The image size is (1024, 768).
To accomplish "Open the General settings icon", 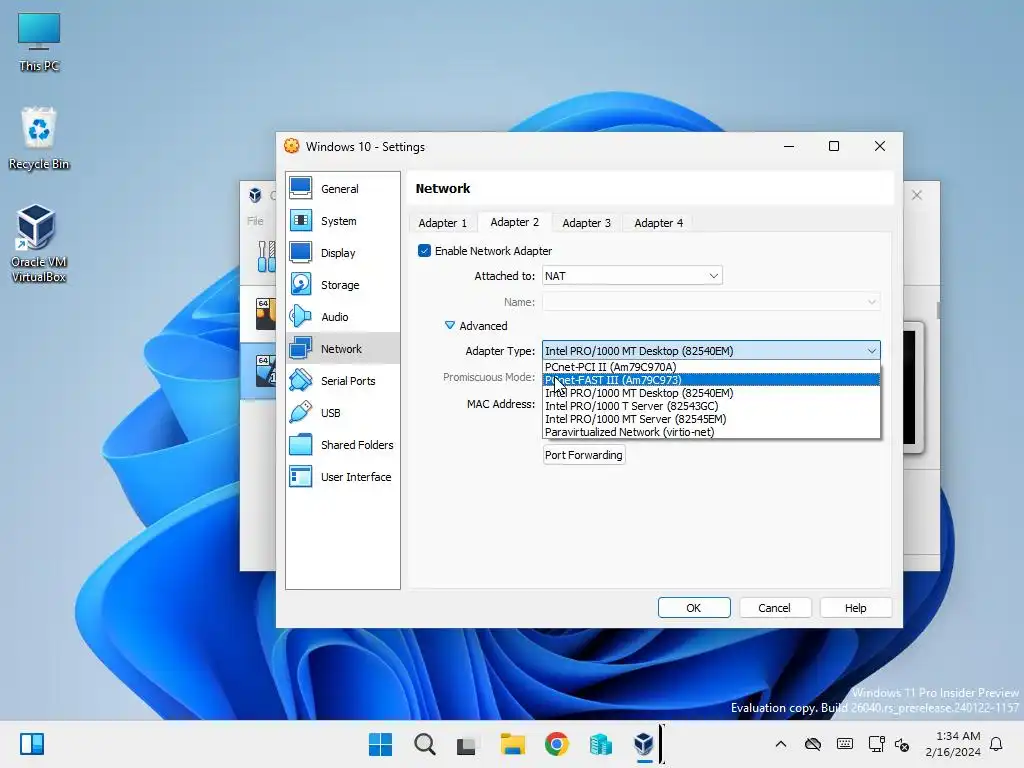I will tap(300, 189).
